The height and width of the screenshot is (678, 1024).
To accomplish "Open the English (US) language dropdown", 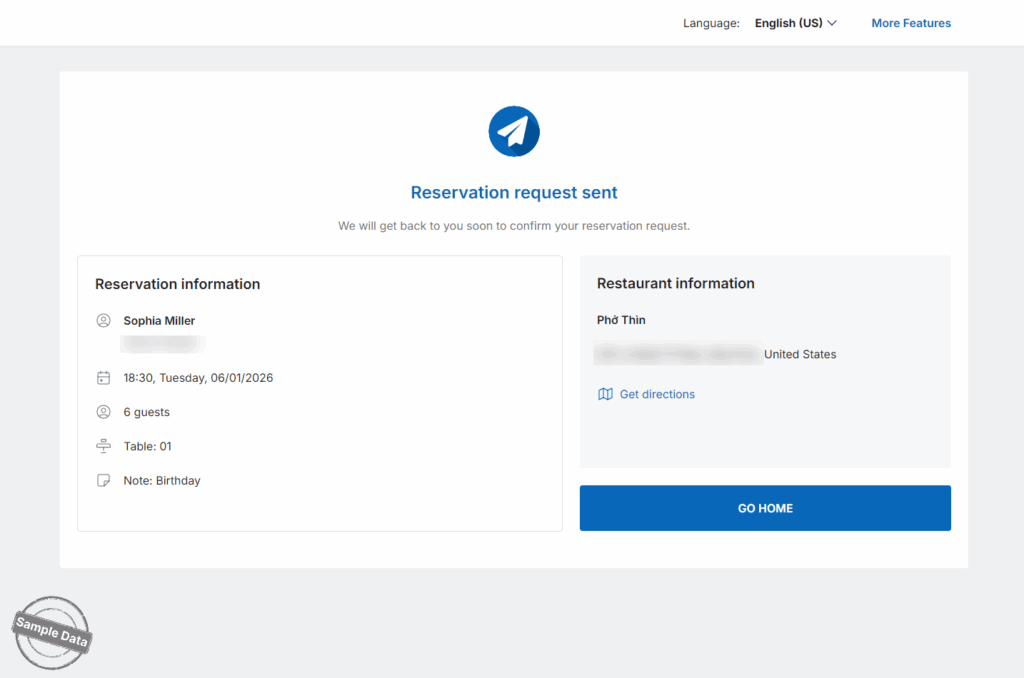I will point(788,23).
